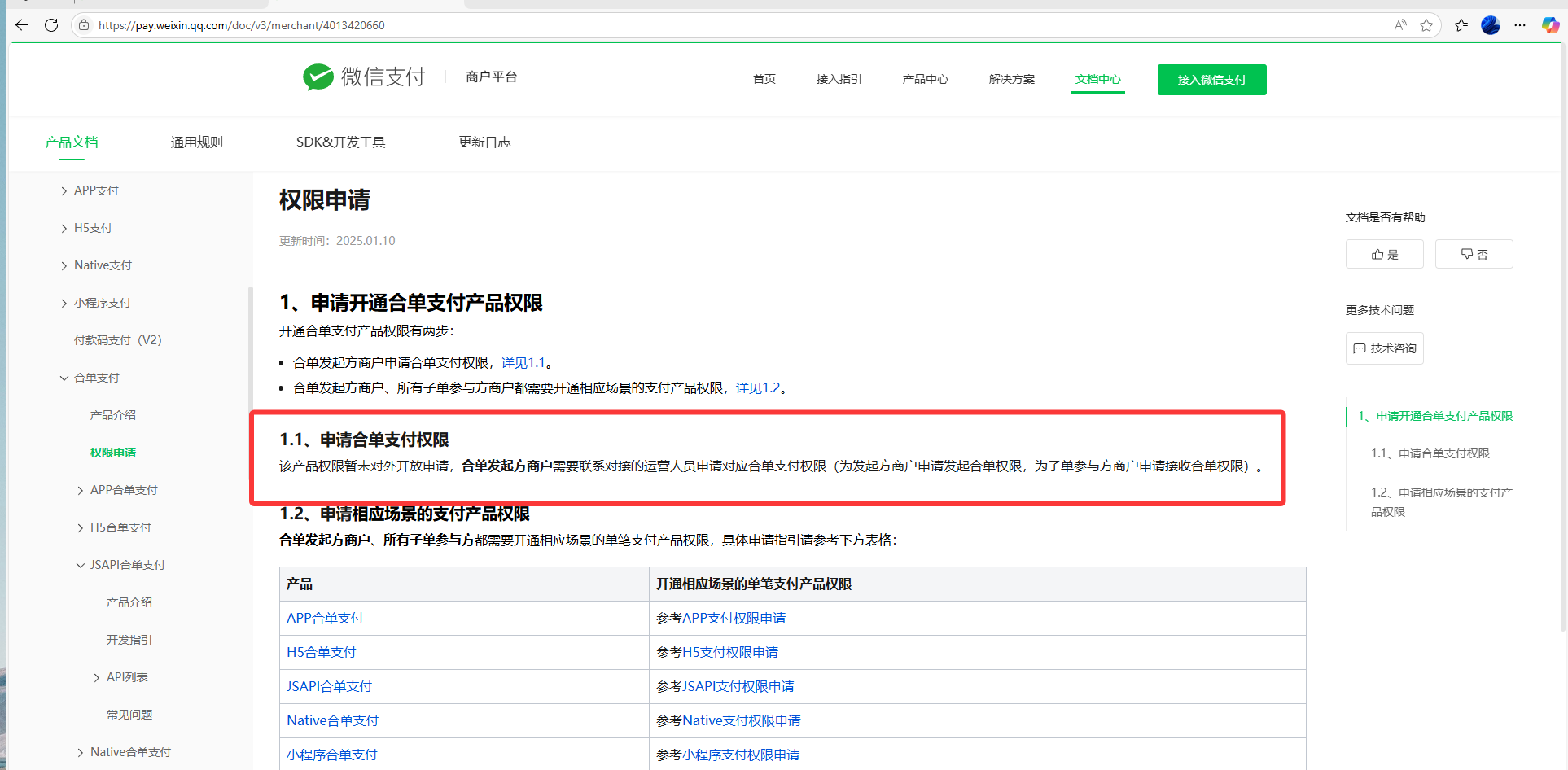Switch to 更新日志 tab
This screenshot has height=770, width=1568.
pyautogui.click(x=484, y=142)
